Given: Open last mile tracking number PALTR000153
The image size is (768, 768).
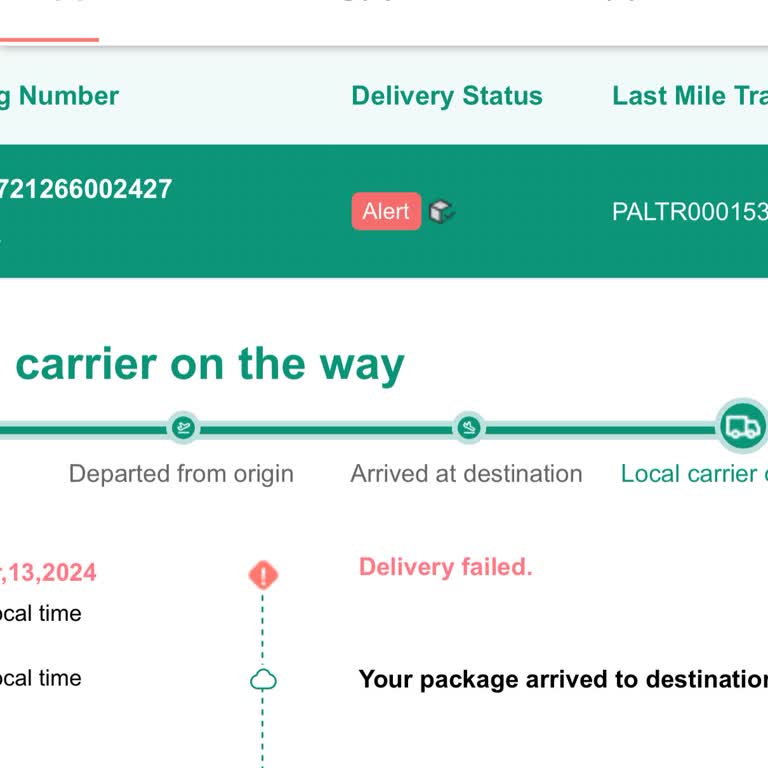Looking at the screenshot, I should [x=690, y=212].
